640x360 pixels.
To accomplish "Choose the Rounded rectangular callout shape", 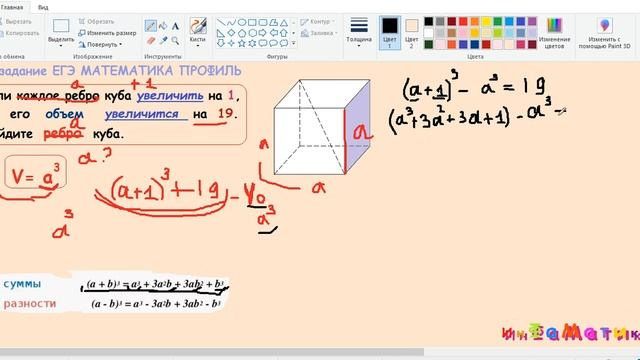I will pos(263,43).
